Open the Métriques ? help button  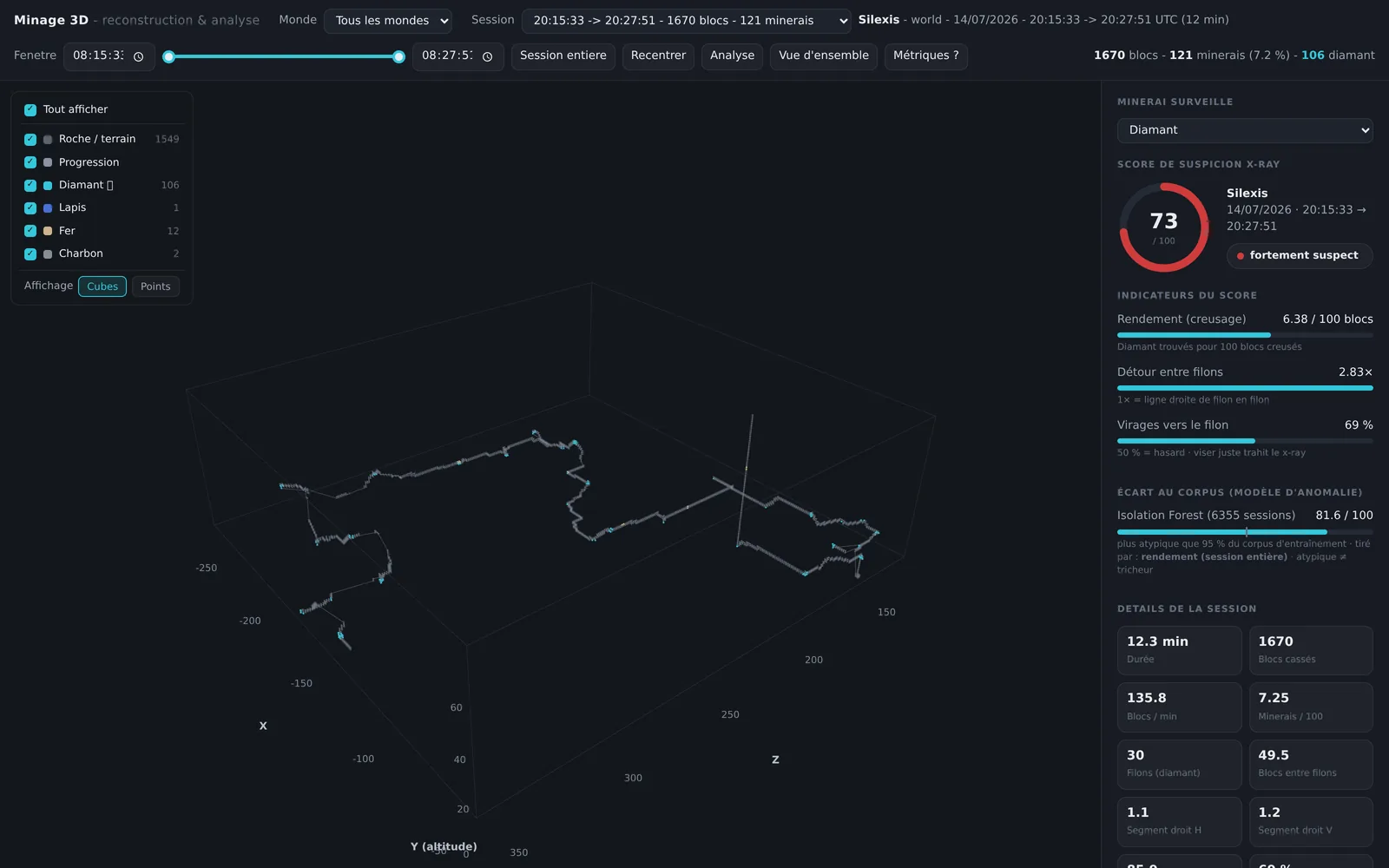(926, 56)
